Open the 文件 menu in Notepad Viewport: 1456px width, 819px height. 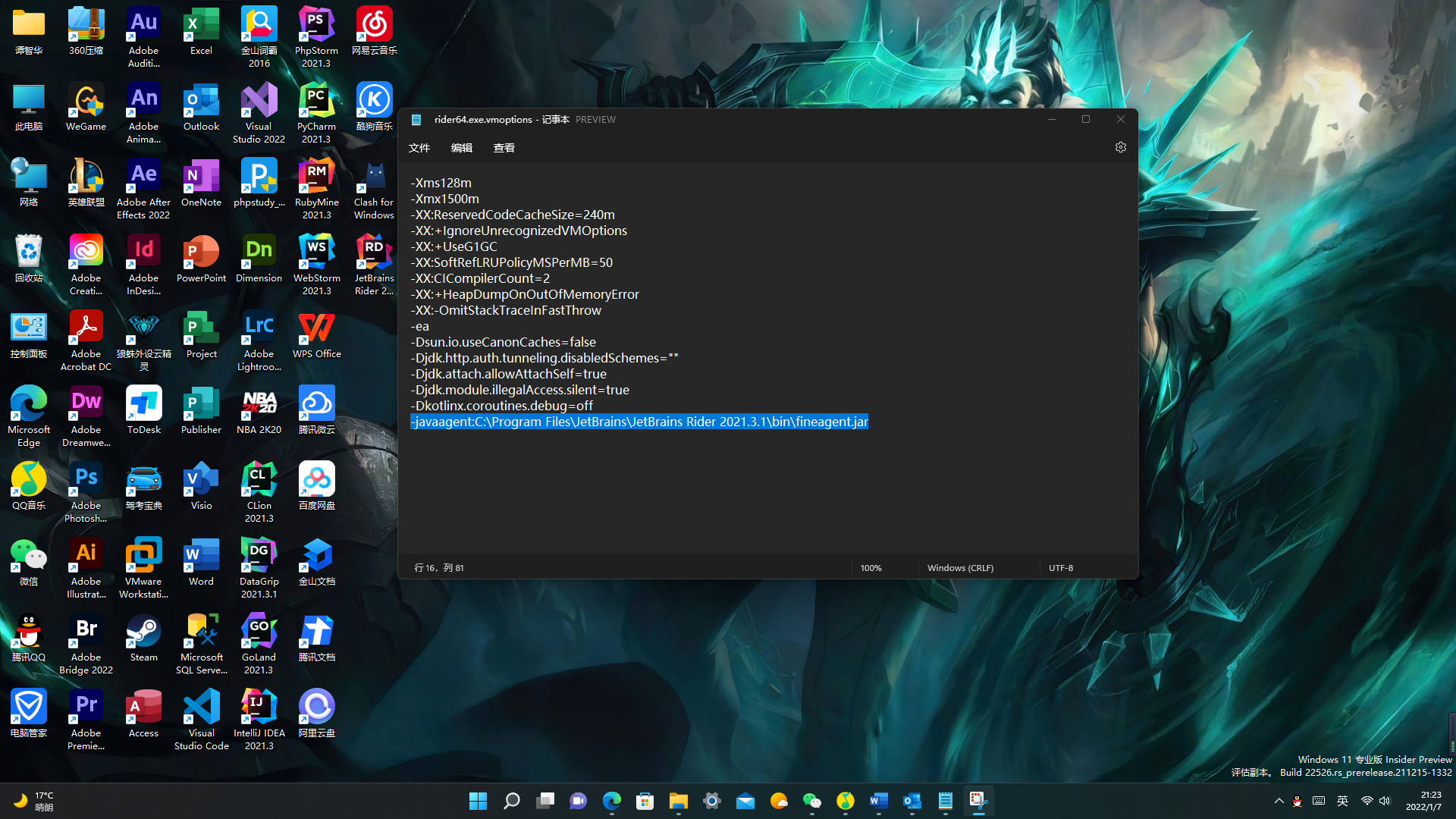tap(419, 148)
